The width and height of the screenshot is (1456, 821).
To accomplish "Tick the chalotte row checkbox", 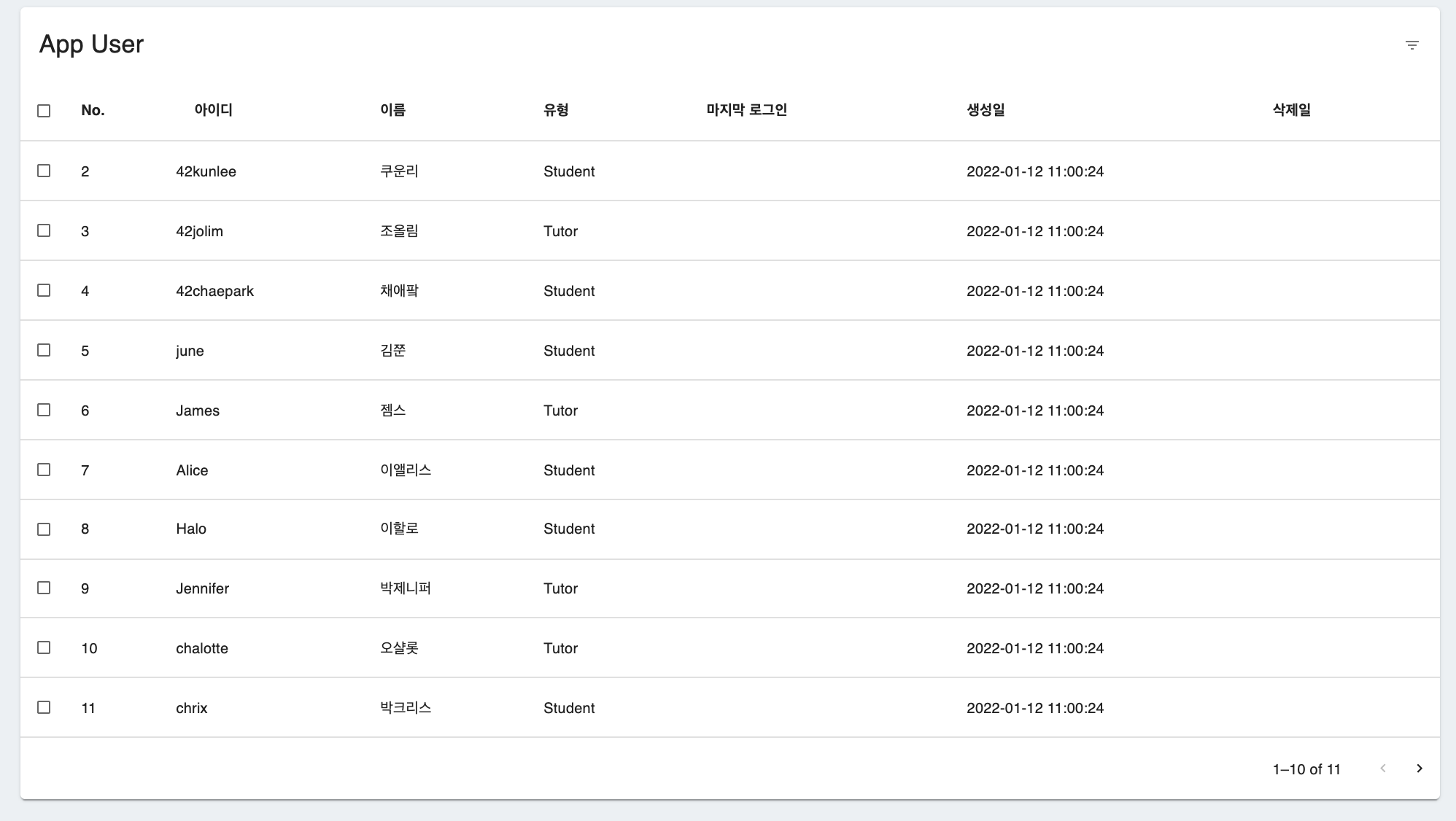I will coord(44,647).
